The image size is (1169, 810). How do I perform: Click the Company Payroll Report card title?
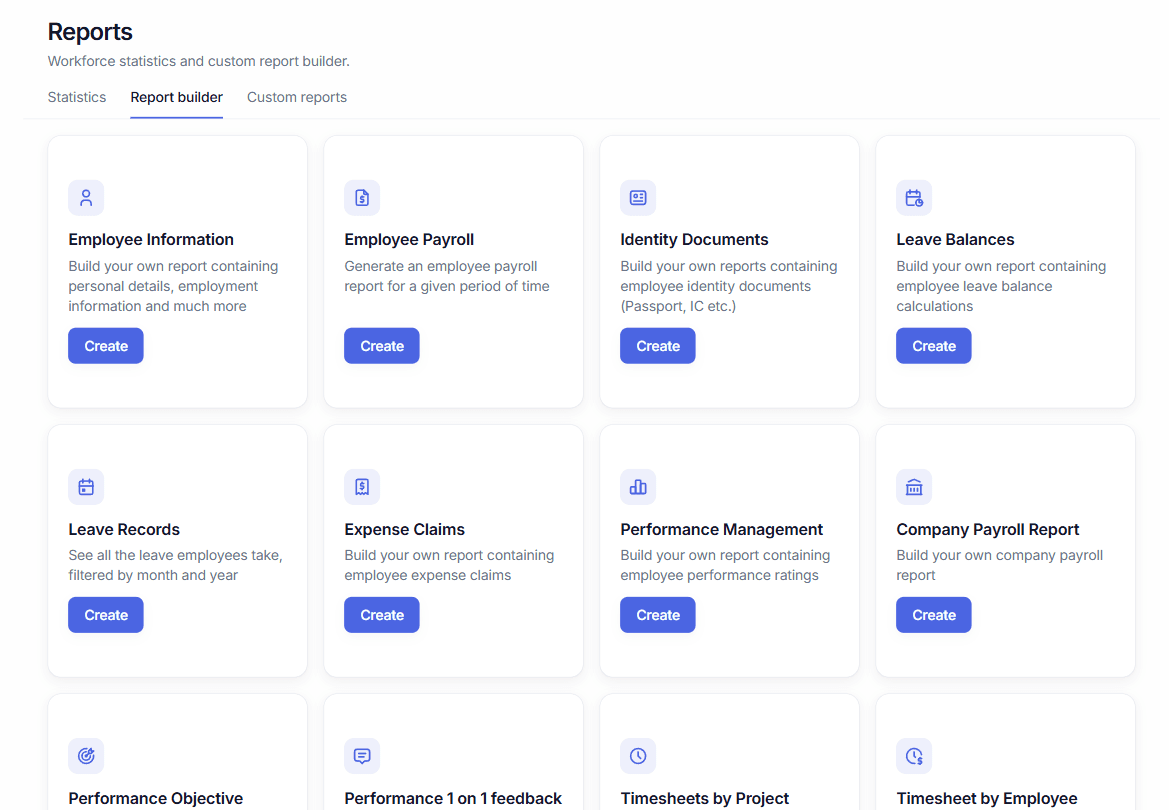988,530
